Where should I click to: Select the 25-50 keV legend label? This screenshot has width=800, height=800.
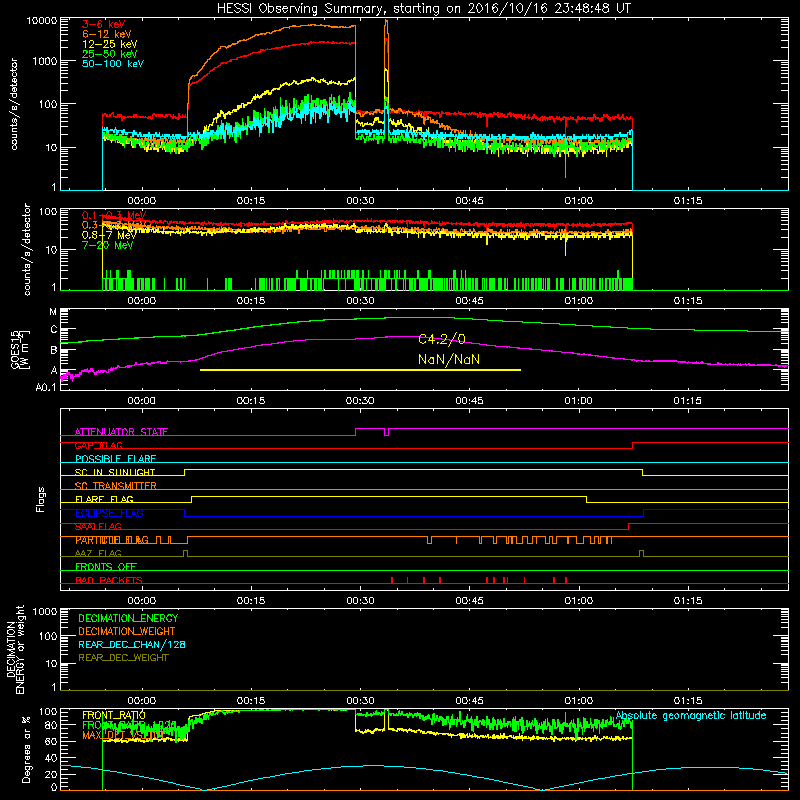click(x=110, y=54)
